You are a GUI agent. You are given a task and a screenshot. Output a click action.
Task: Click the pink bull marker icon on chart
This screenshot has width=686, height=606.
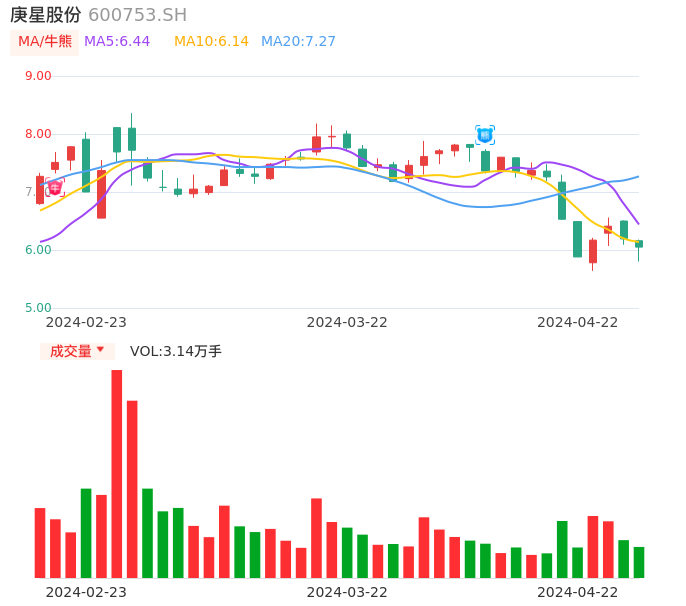click(x=54, y=187)
